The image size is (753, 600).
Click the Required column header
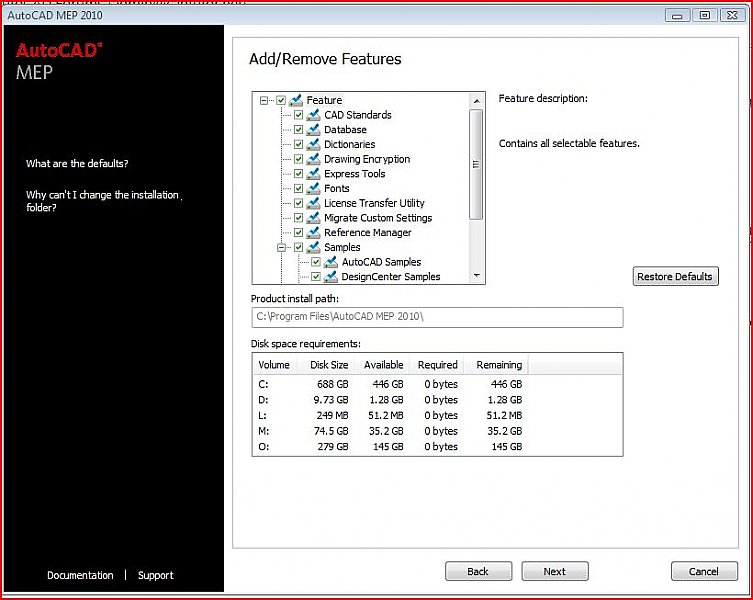pos(437,365)
